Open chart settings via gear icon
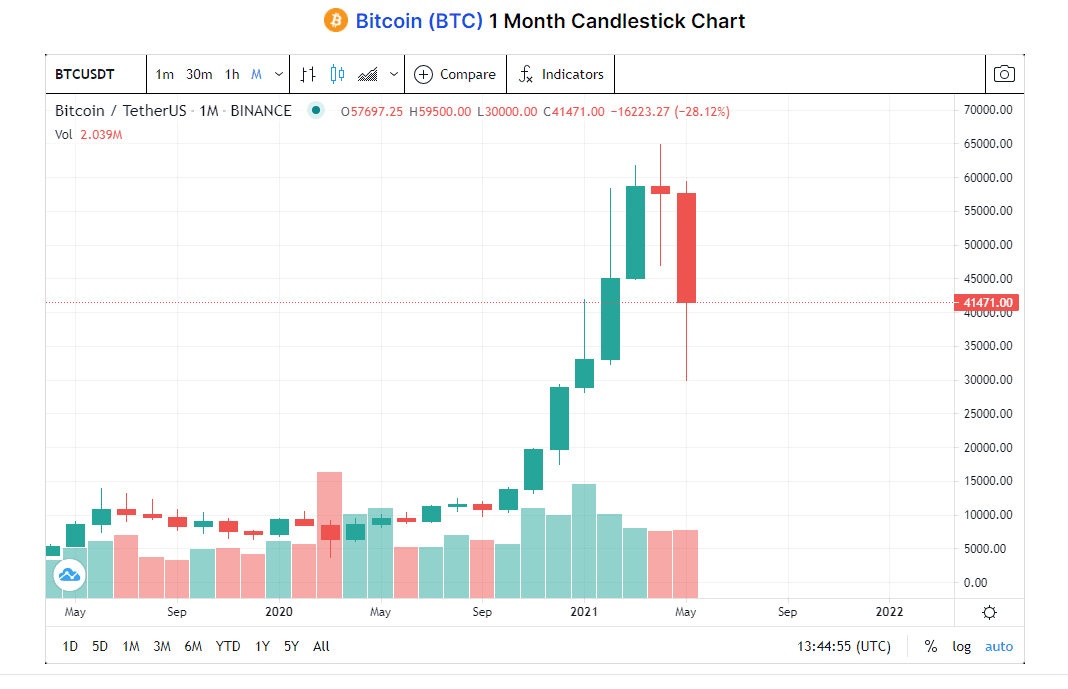 click(989, 611)
